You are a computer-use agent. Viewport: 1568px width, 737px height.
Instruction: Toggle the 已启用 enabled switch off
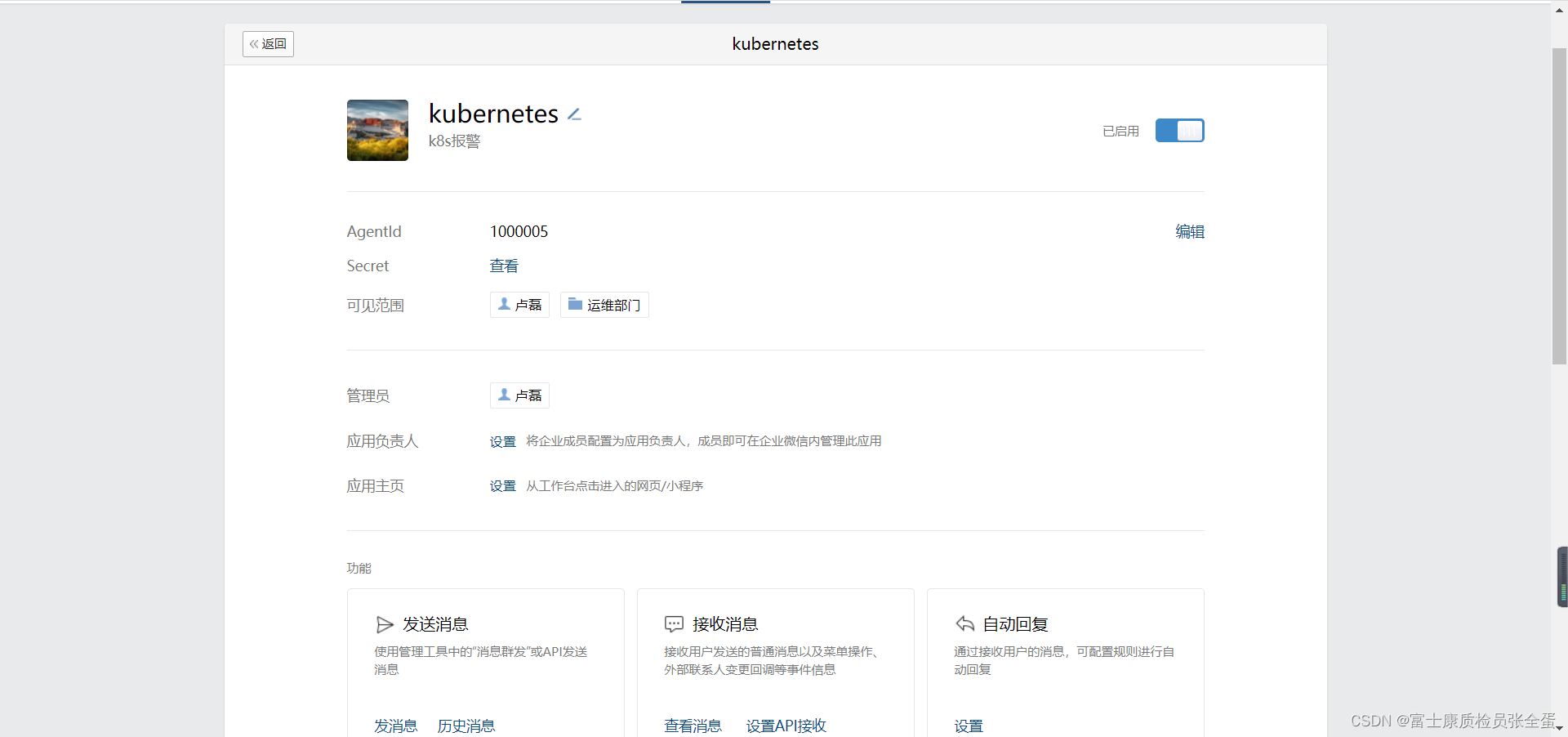pos(1179,131)
